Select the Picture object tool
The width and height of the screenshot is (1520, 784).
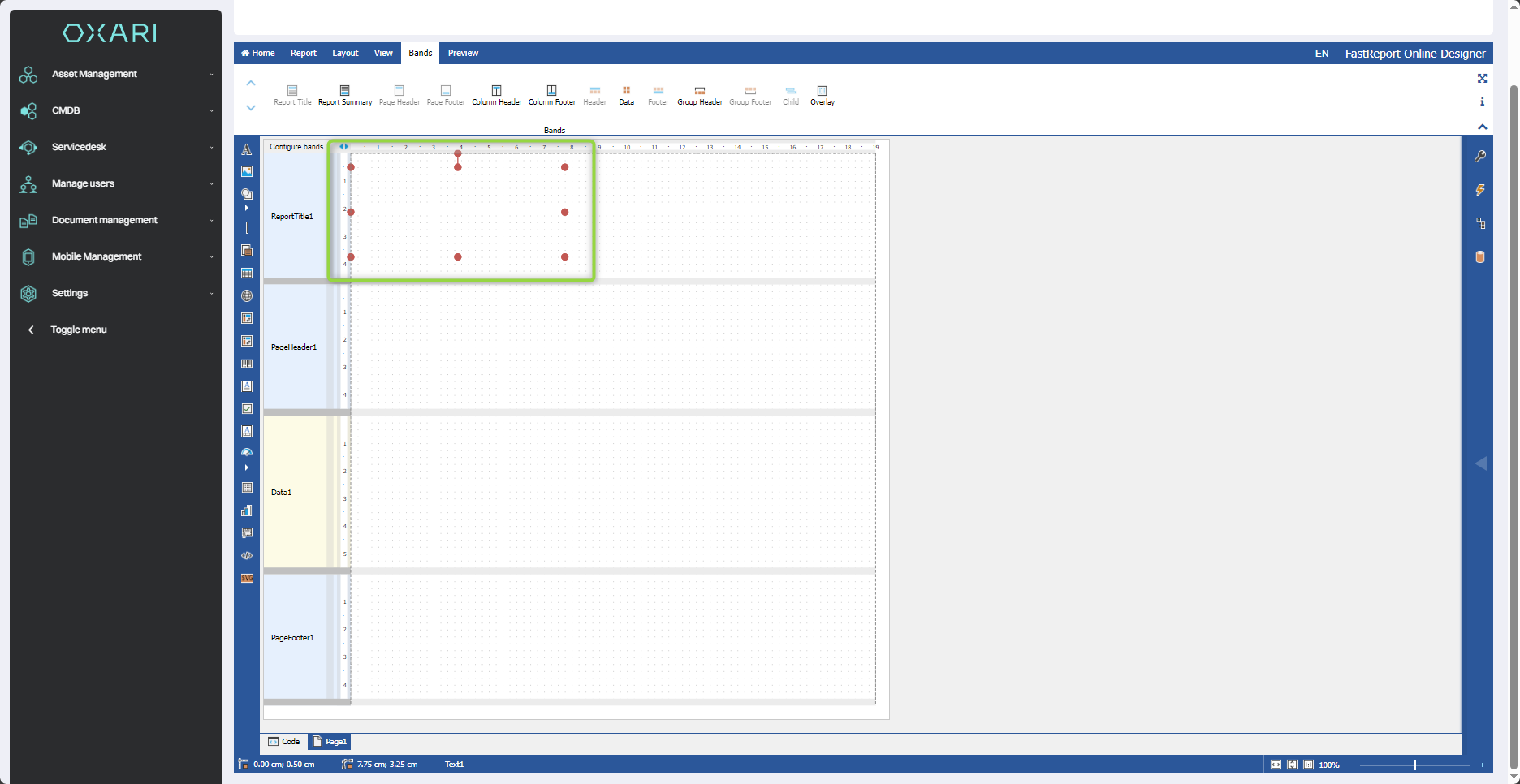(247, 171)
